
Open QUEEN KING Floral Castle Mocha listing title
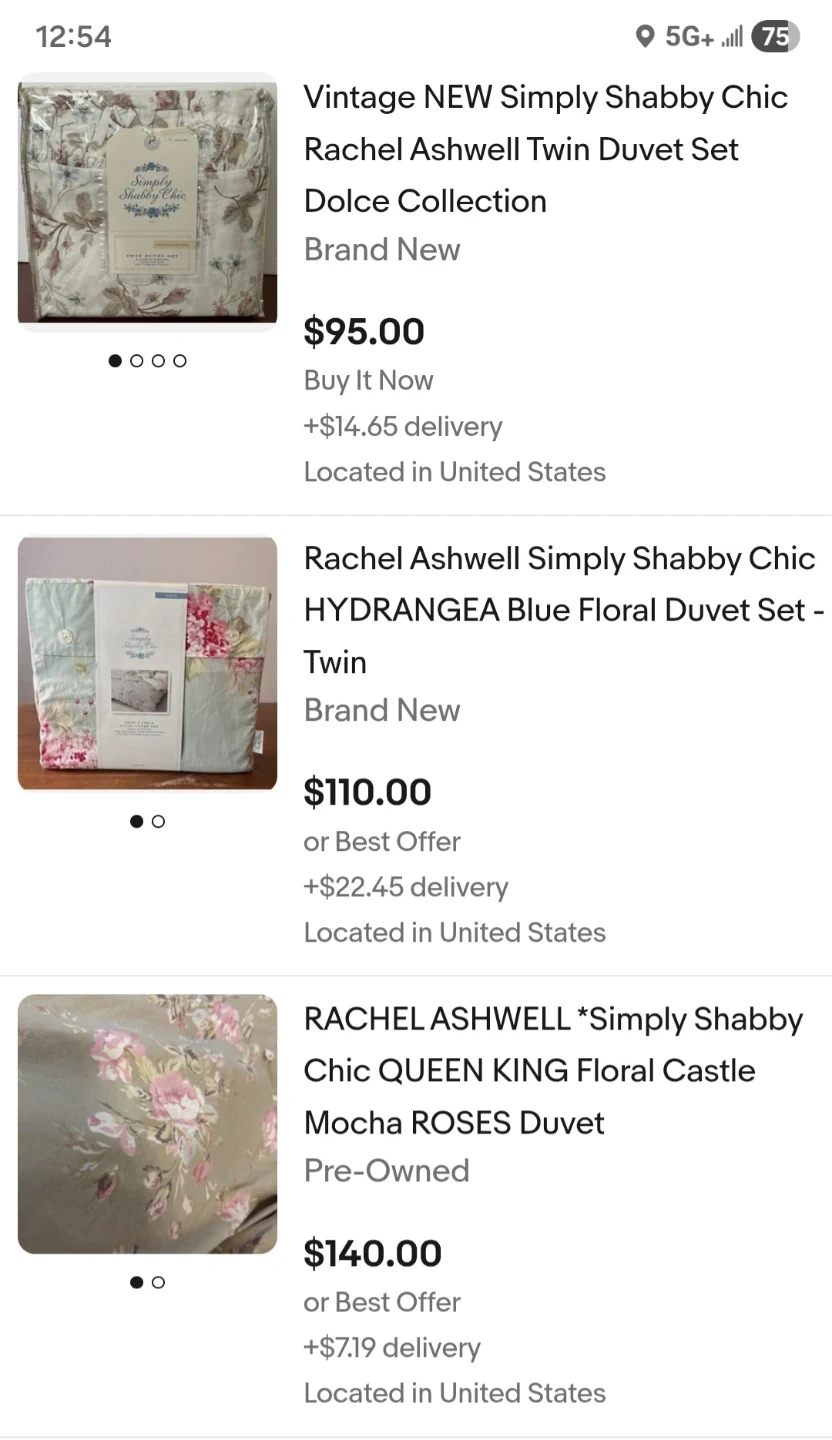click(553, 1071)
